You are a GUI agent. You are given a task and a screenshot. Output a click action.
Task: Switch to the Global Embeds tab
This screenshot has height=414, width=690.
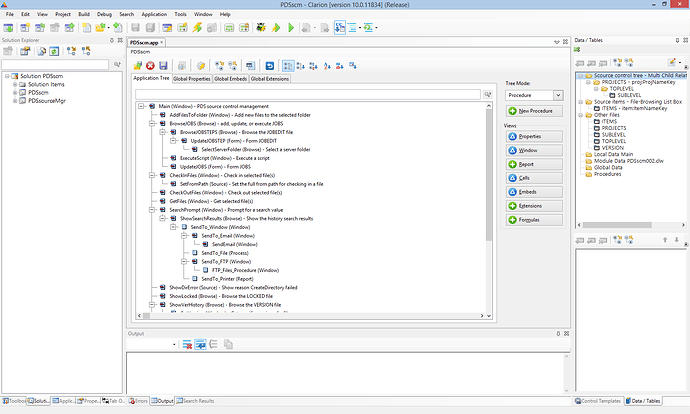(x=230, y=77)
